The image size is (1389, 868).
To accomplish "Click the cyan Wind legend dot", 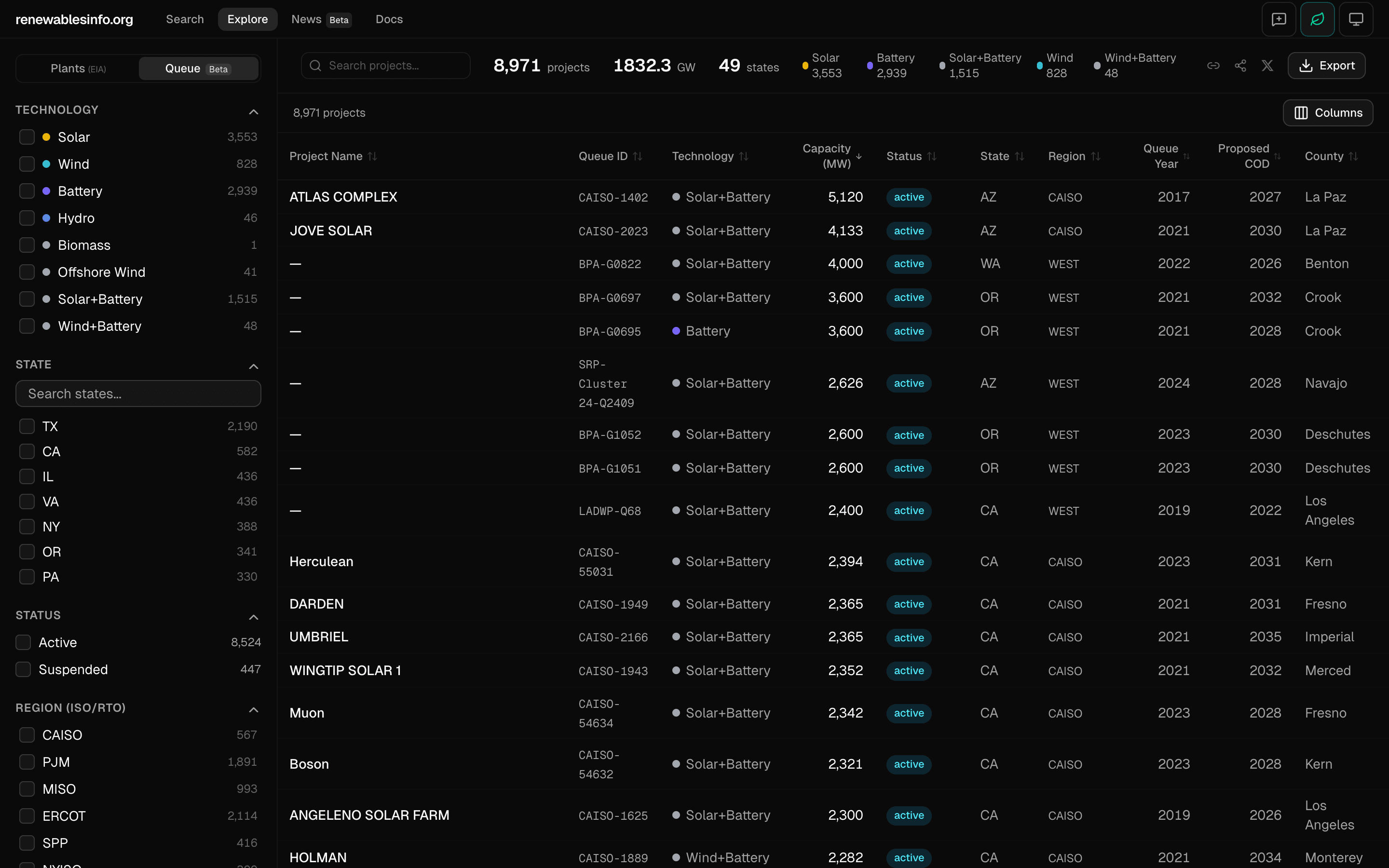I will coord(1039,66).
